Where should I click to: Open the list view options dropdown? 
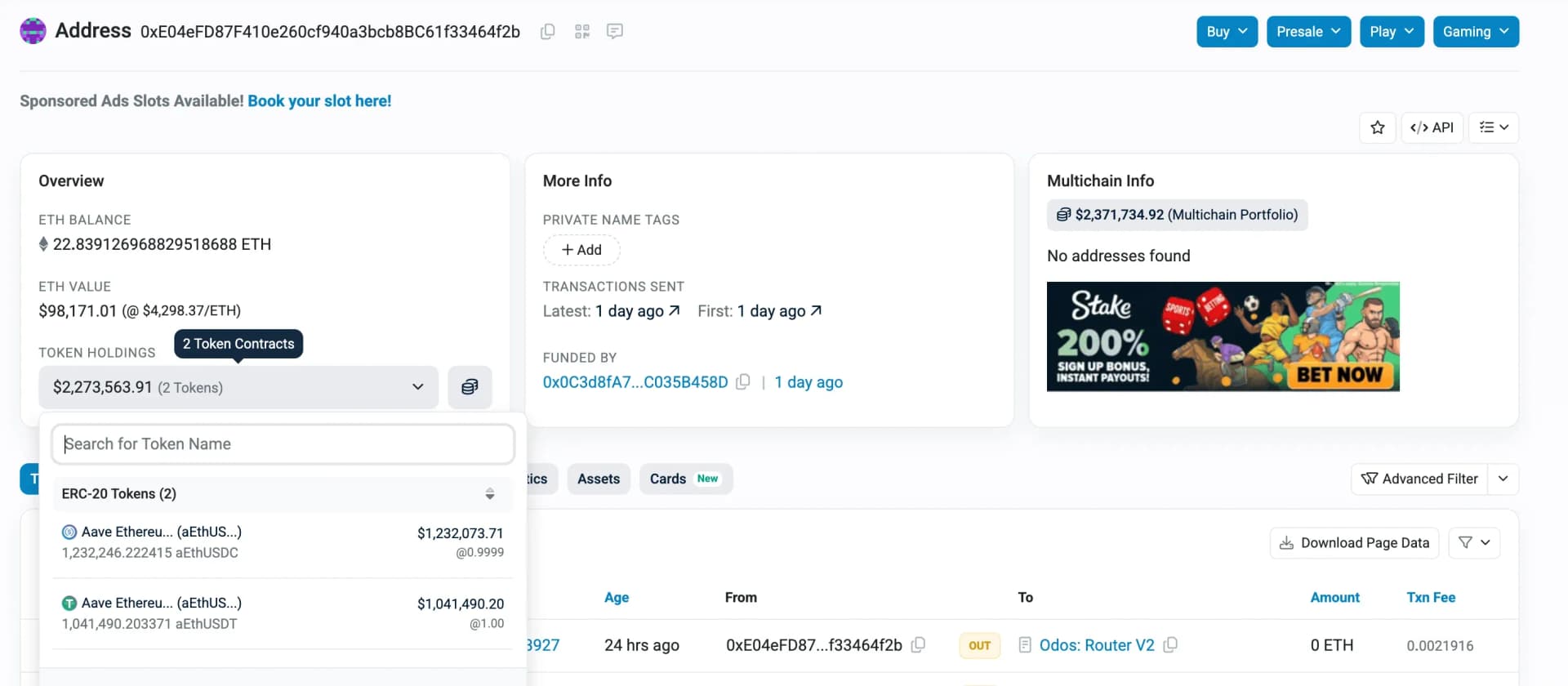(x=1494, y=127)
